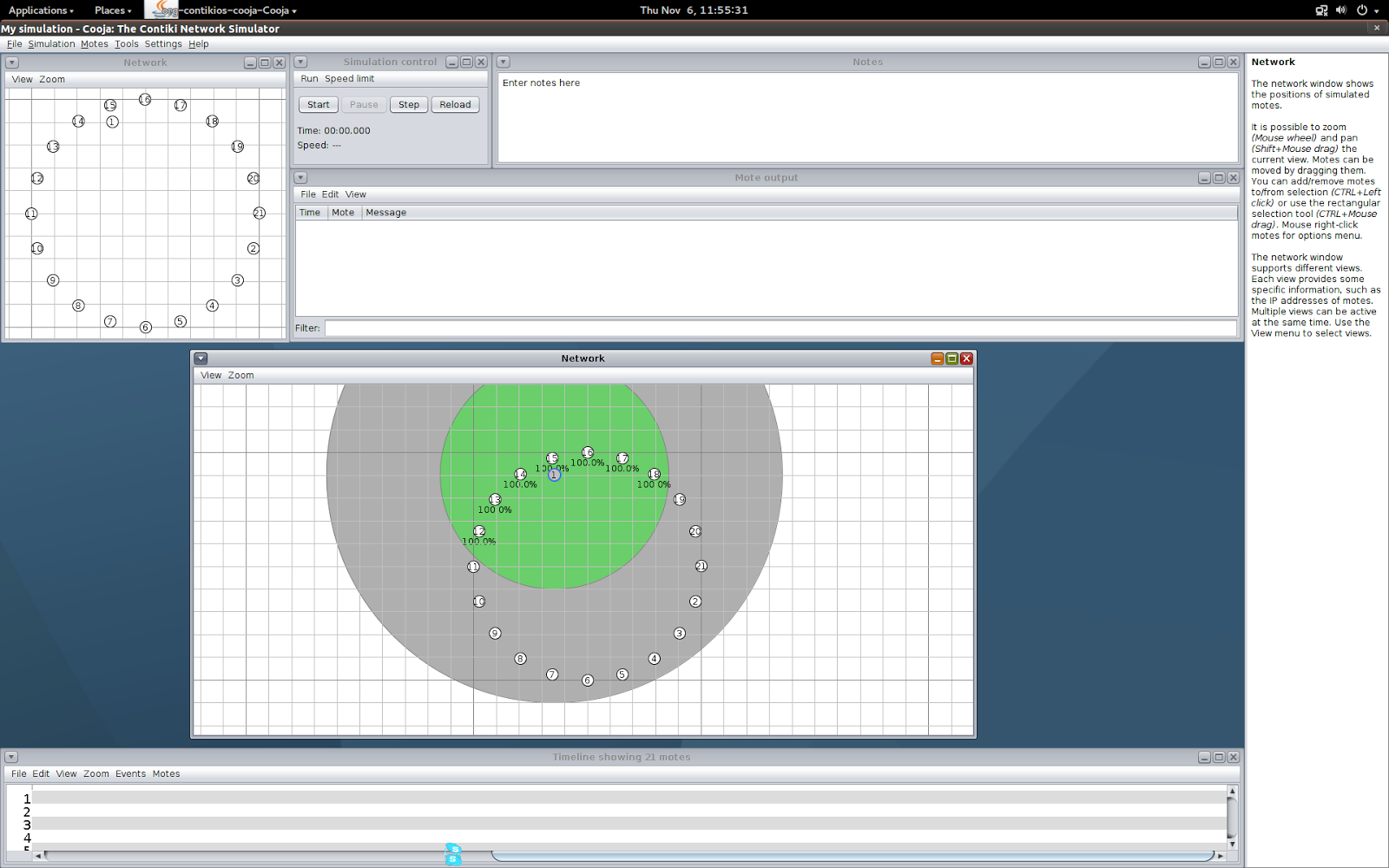
Task: Select mote 21 in the small Network panel
Action: [x=260, y=213]
